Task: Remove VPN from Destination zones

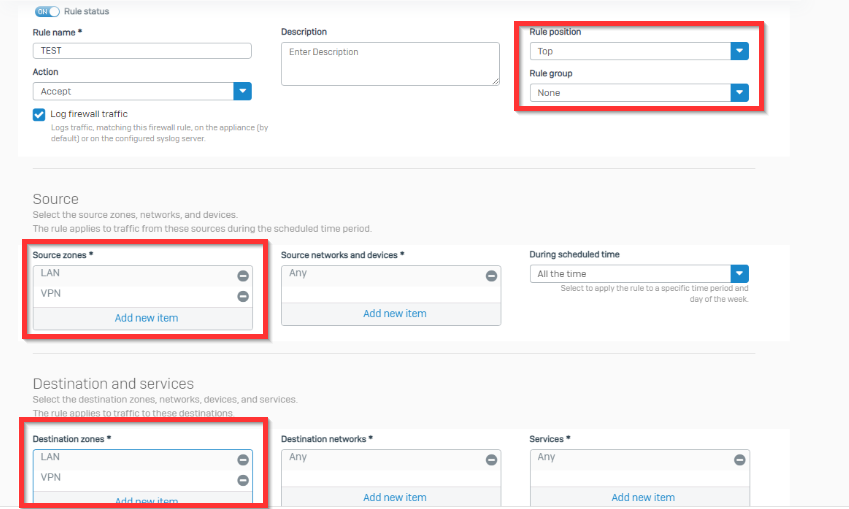Action: (242, 480)
